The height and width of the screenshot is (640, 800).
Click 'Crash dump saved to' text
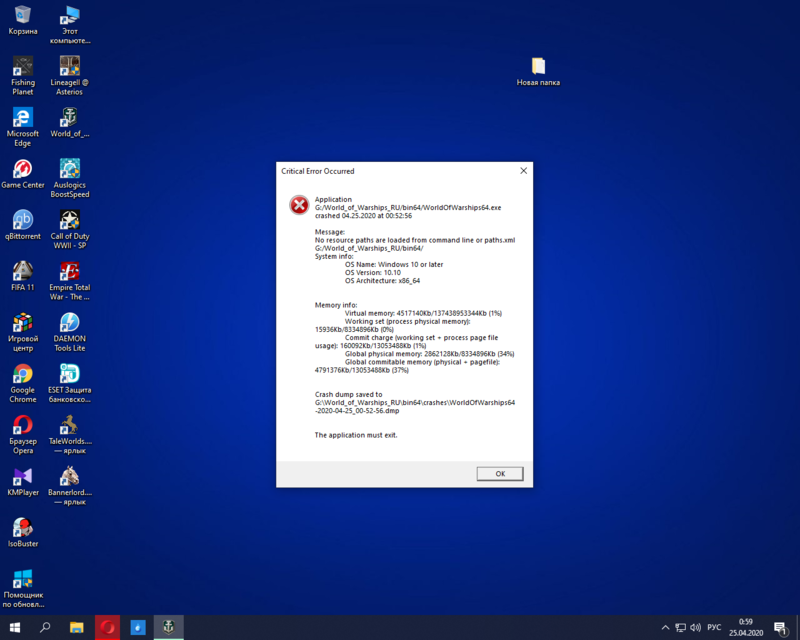[x=348, y=395]
